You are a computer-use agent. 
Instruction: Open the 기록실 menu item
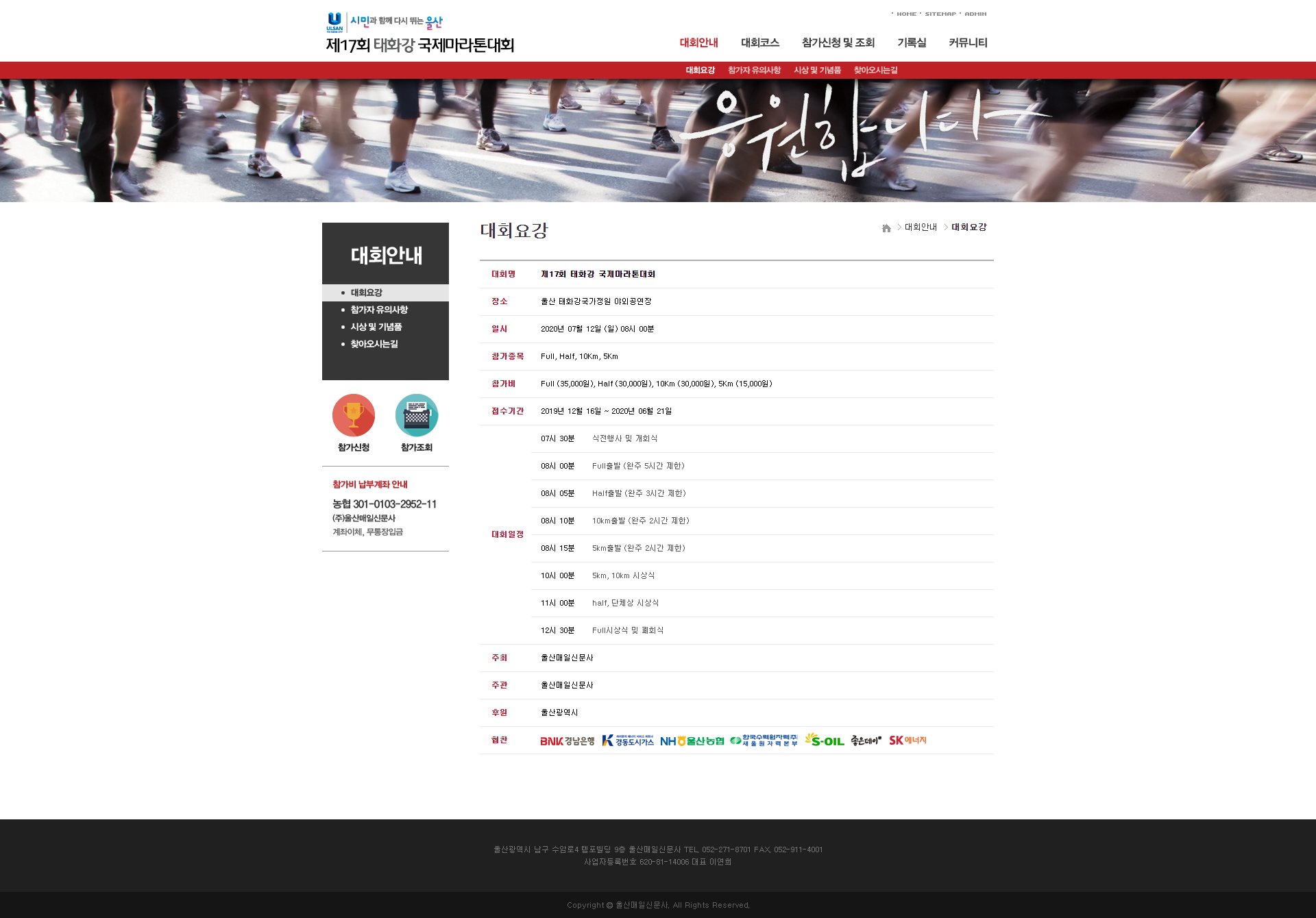tap(912, 42)
